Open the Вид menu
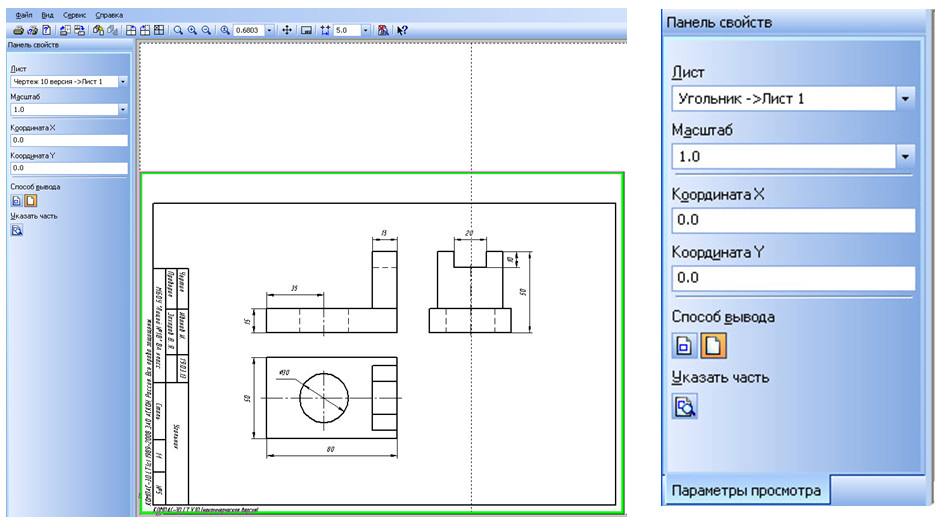Screen dimensions: 943x523 (48, 15)
